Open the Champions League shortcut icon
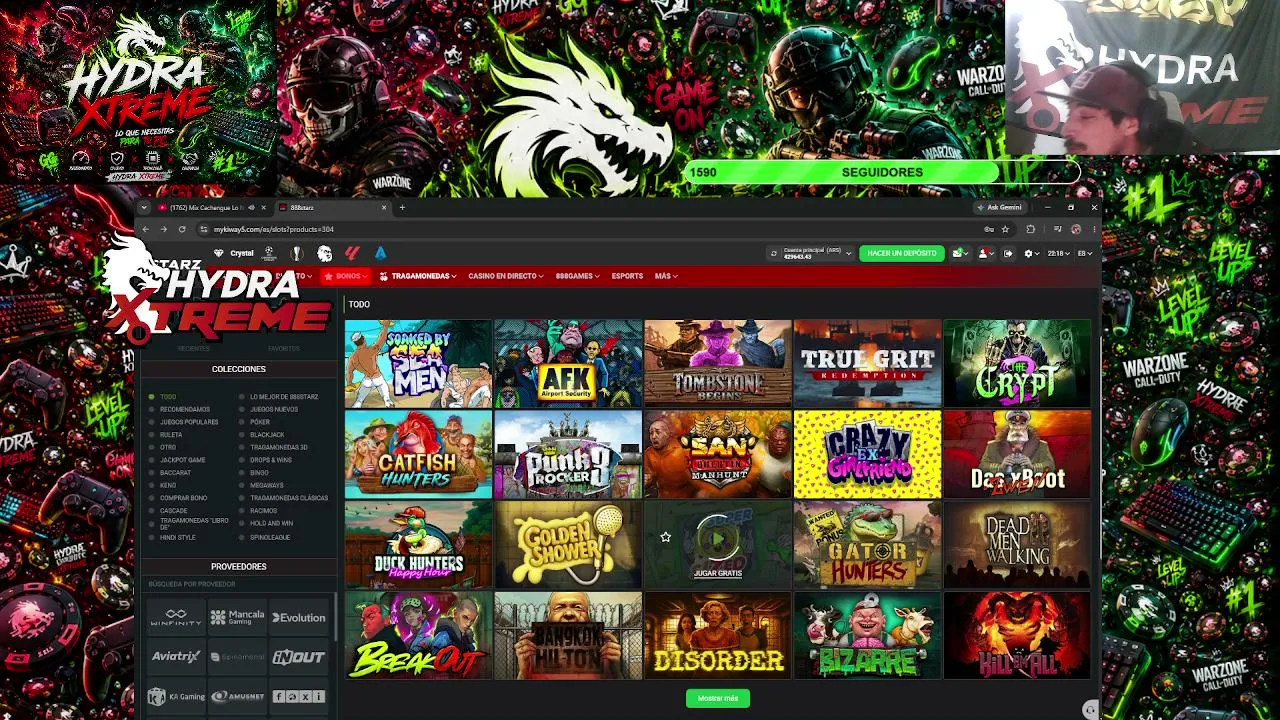The image size is (1280, 720). [268, 253]
